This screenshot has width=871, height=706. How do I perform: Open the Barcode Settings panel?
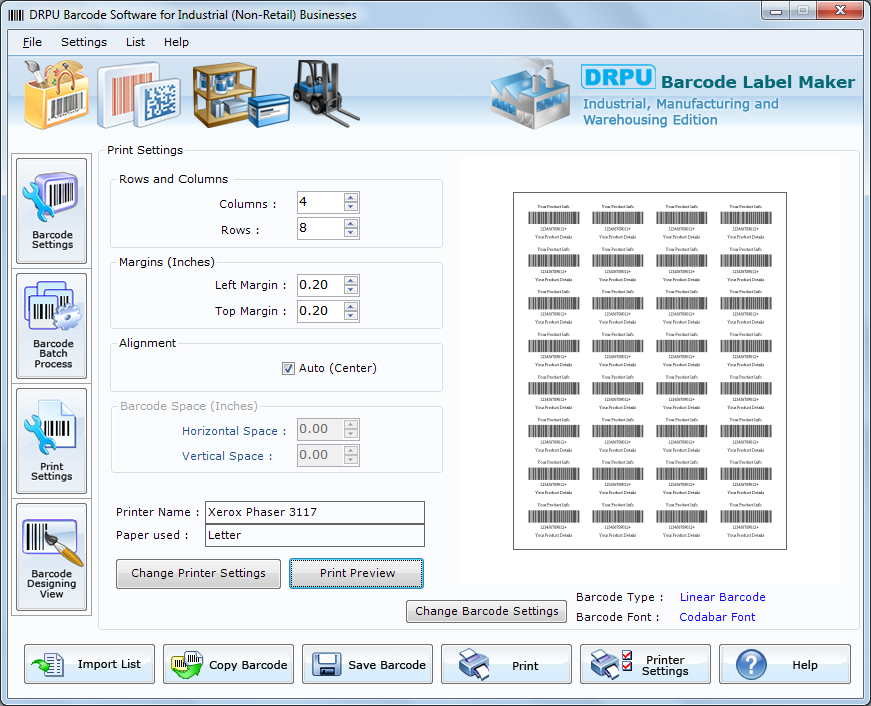[51, 210]
